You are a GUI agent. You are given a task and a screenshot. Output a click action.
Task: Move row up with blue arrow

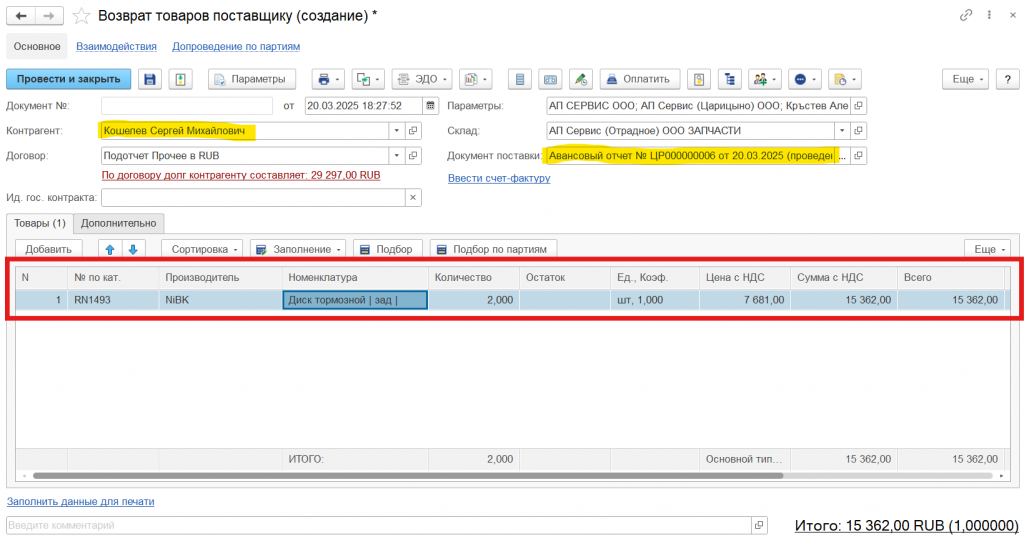(110, 249)
